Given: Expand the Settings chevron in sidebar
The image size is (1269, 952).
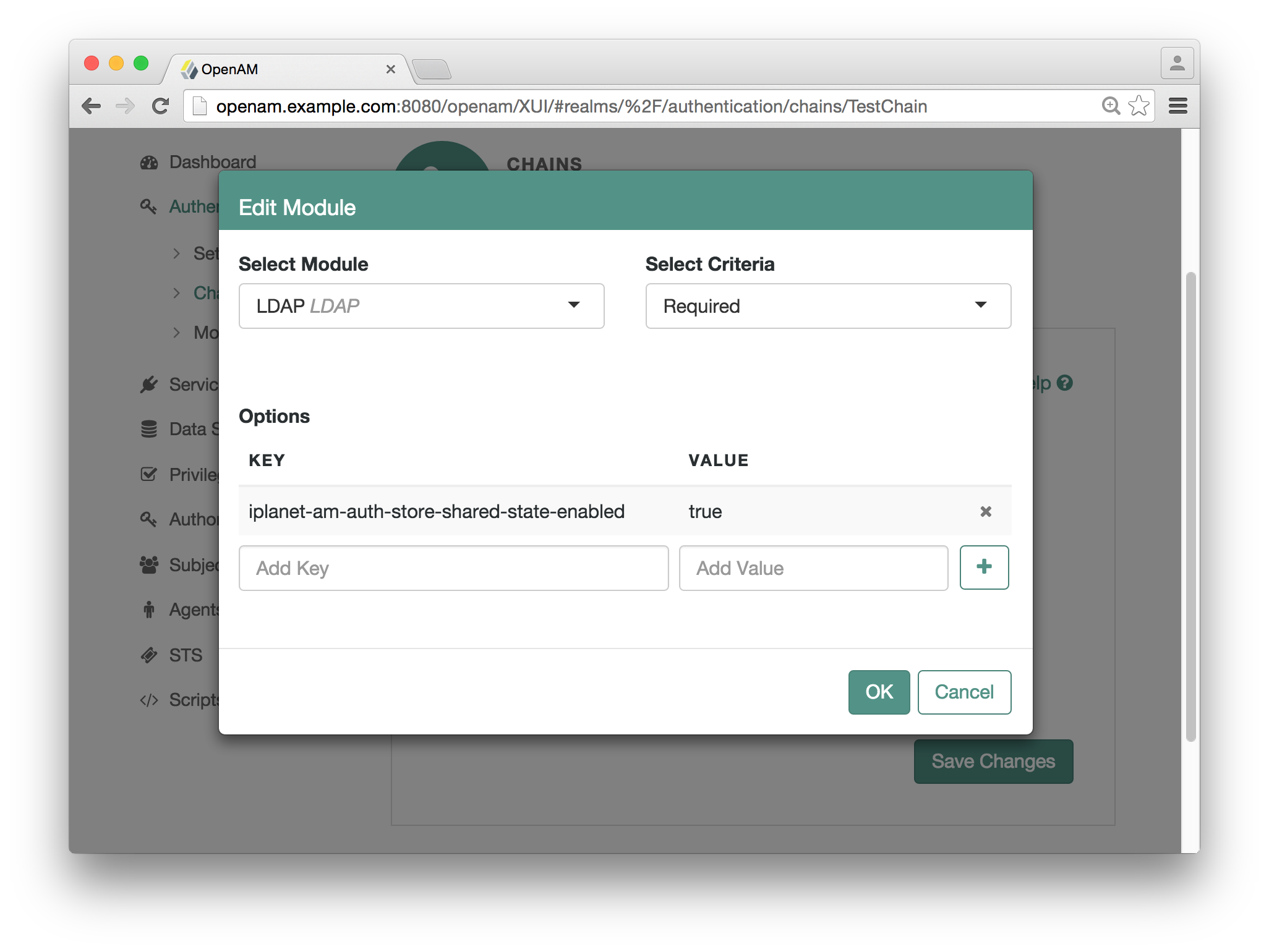Looking at the screenshot, I should [x=177, y=253].
